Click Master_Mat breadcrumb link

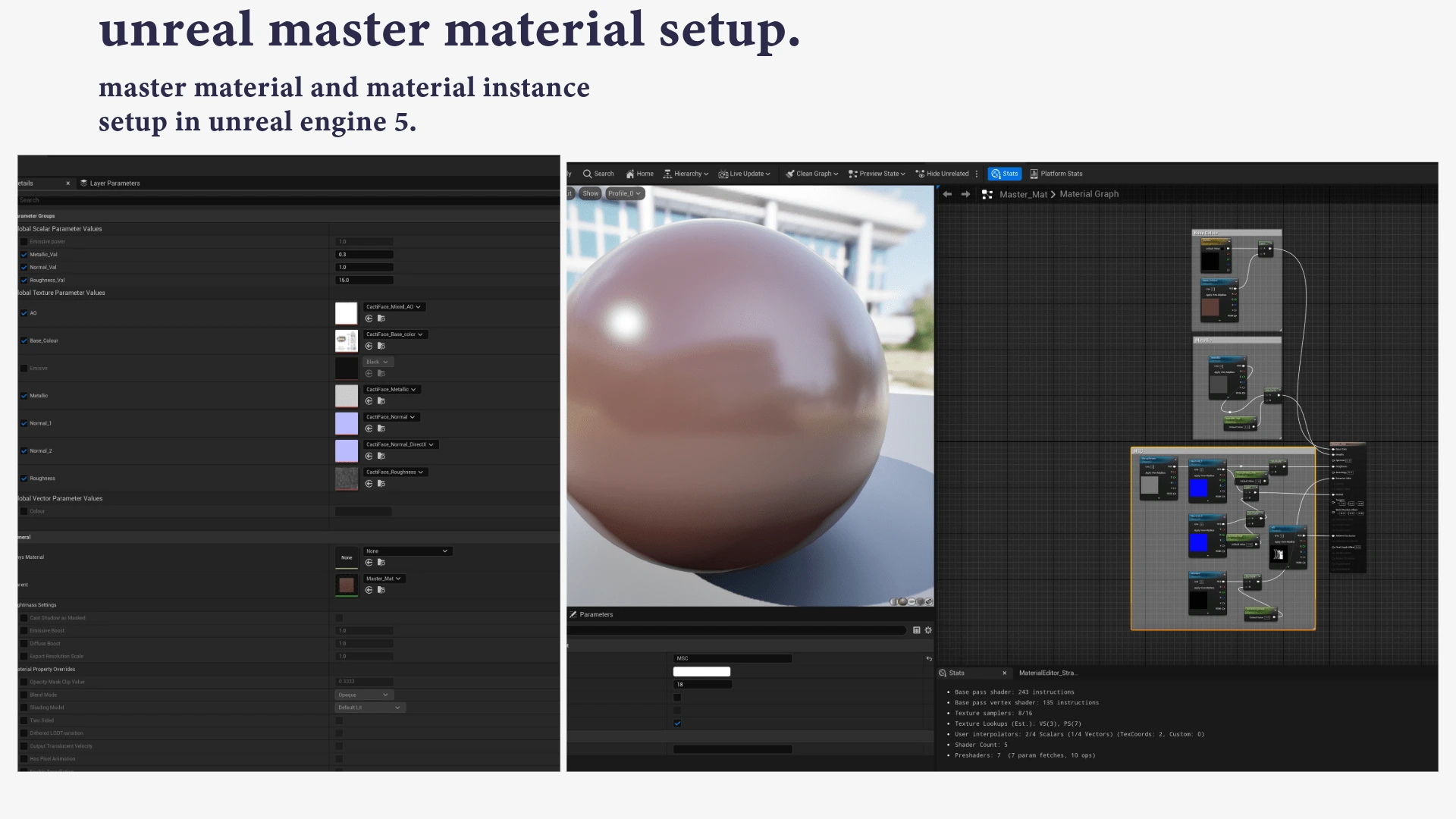1023,194
